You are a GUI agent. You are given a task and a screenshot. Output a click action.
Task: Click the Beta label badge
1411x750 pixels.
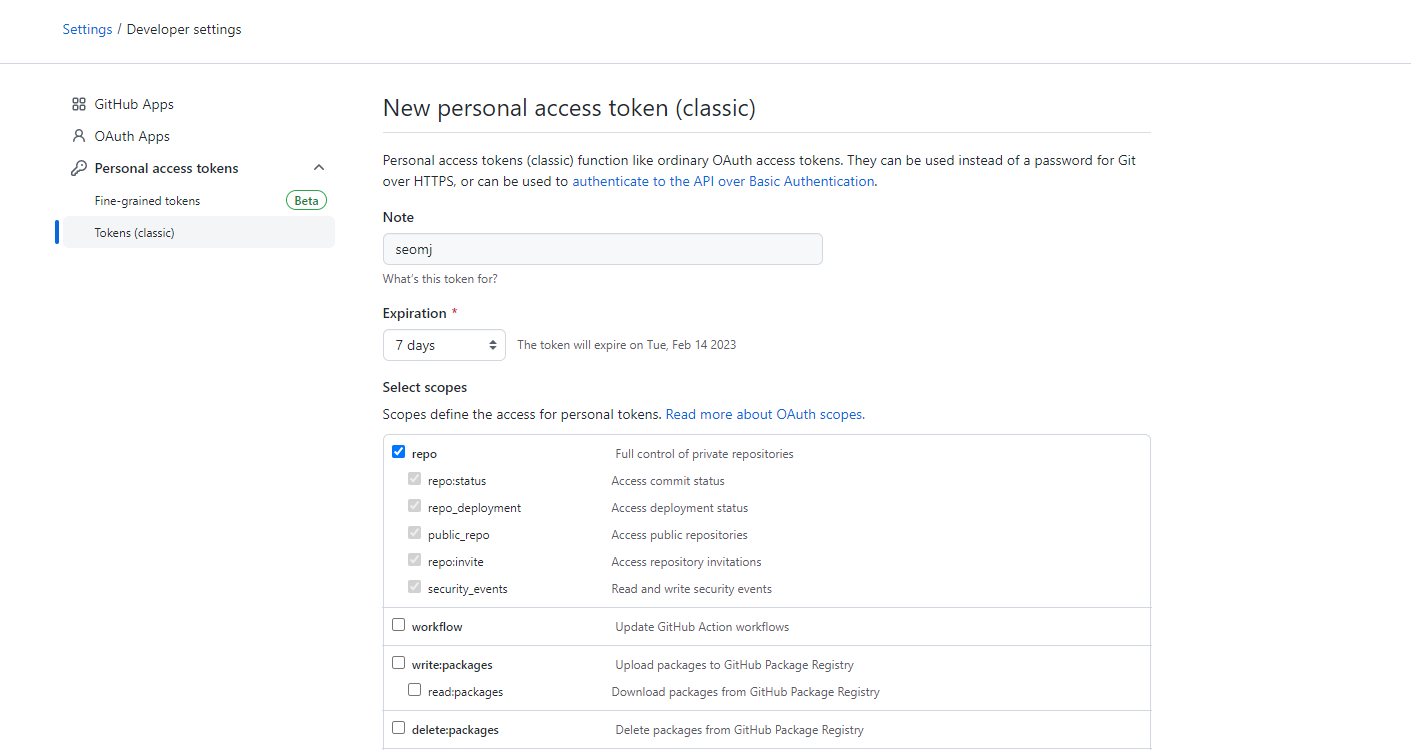pyautogui.click(x=306, y=201)
